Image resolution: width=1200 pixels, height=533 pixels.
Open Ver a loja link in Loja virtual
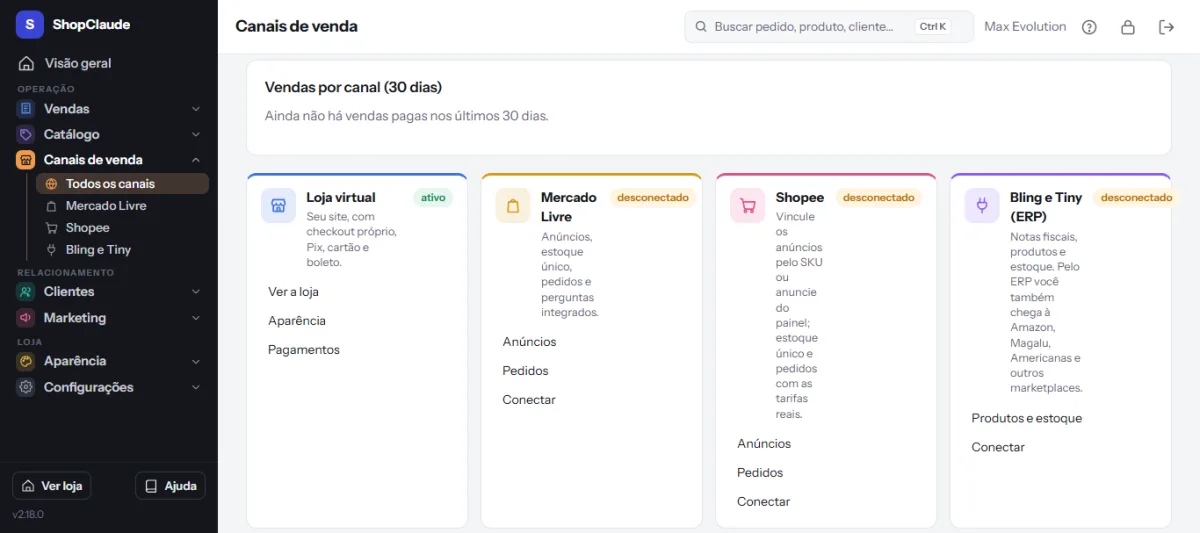(x=293, y=292)
